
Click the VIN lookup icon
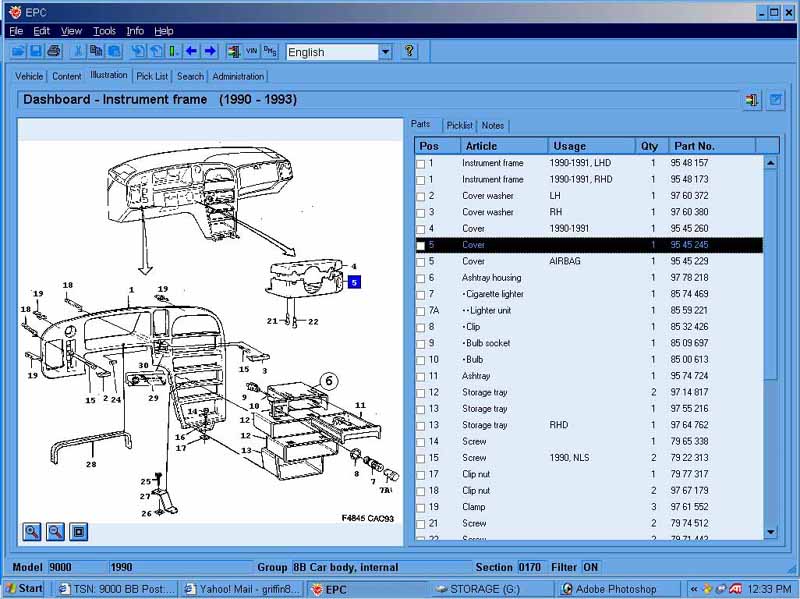coord(252,51)
